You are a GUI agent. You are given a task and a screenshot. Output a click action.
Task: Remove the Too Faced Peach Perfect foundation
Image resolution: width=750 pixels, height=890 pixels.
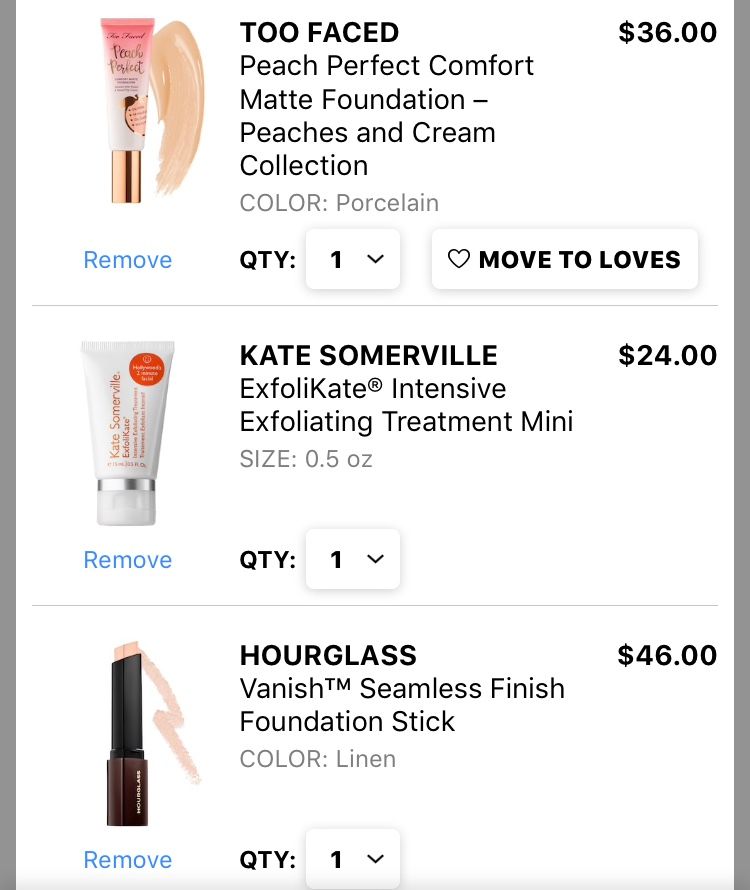(x=128, y=260)
